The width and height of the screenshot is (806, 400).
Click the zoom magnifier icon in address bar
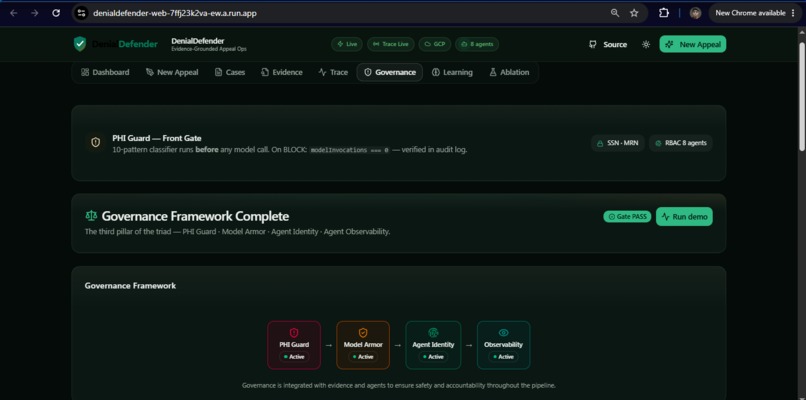(615, 13)
